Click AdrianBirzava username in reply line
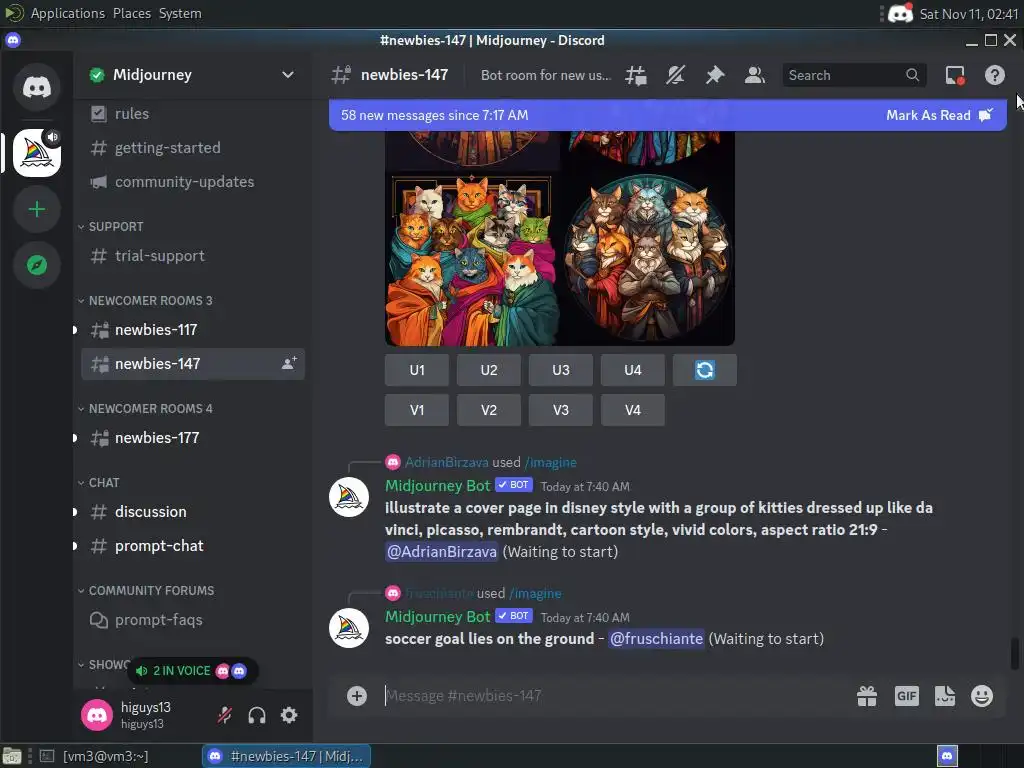 tap(447, 462)
